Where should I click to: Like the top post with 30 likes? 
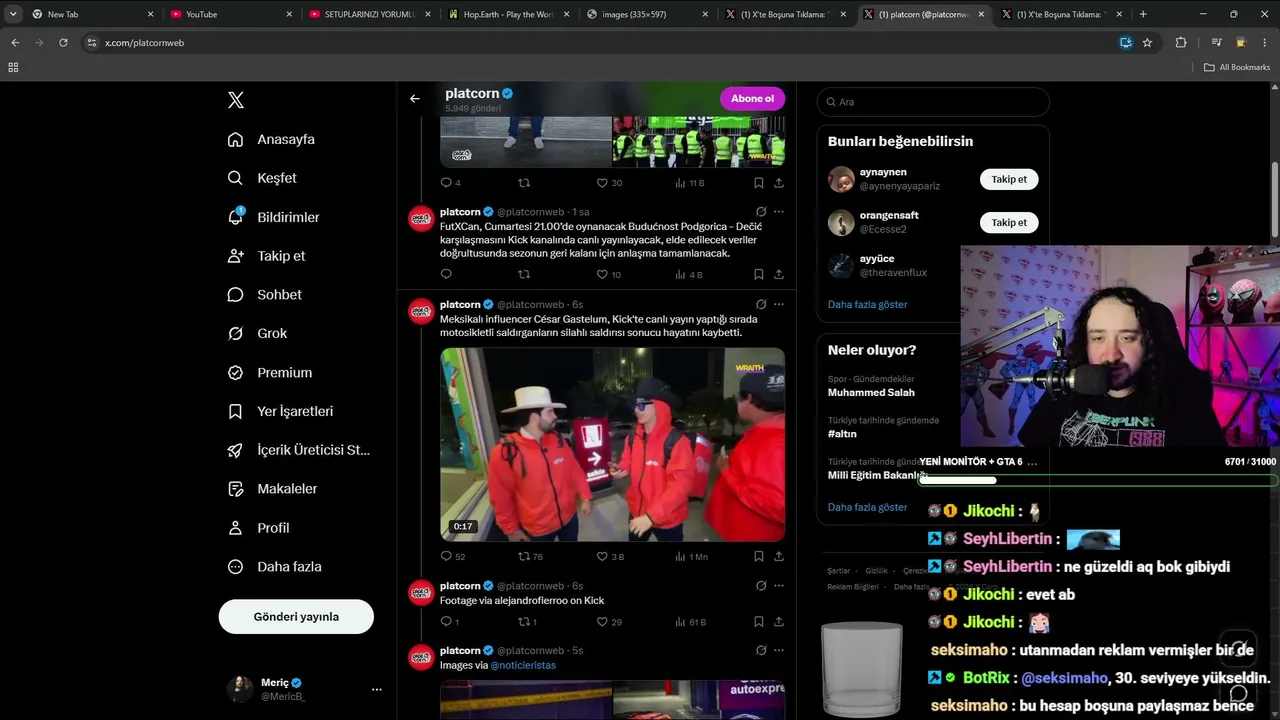click(609, 183)
